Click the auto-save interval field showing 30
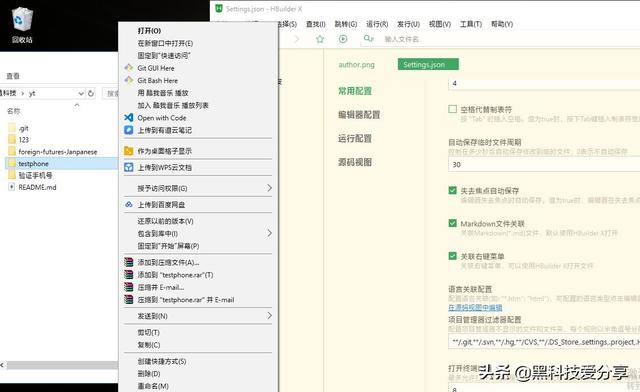640x392 pixels. click(544, 164)
